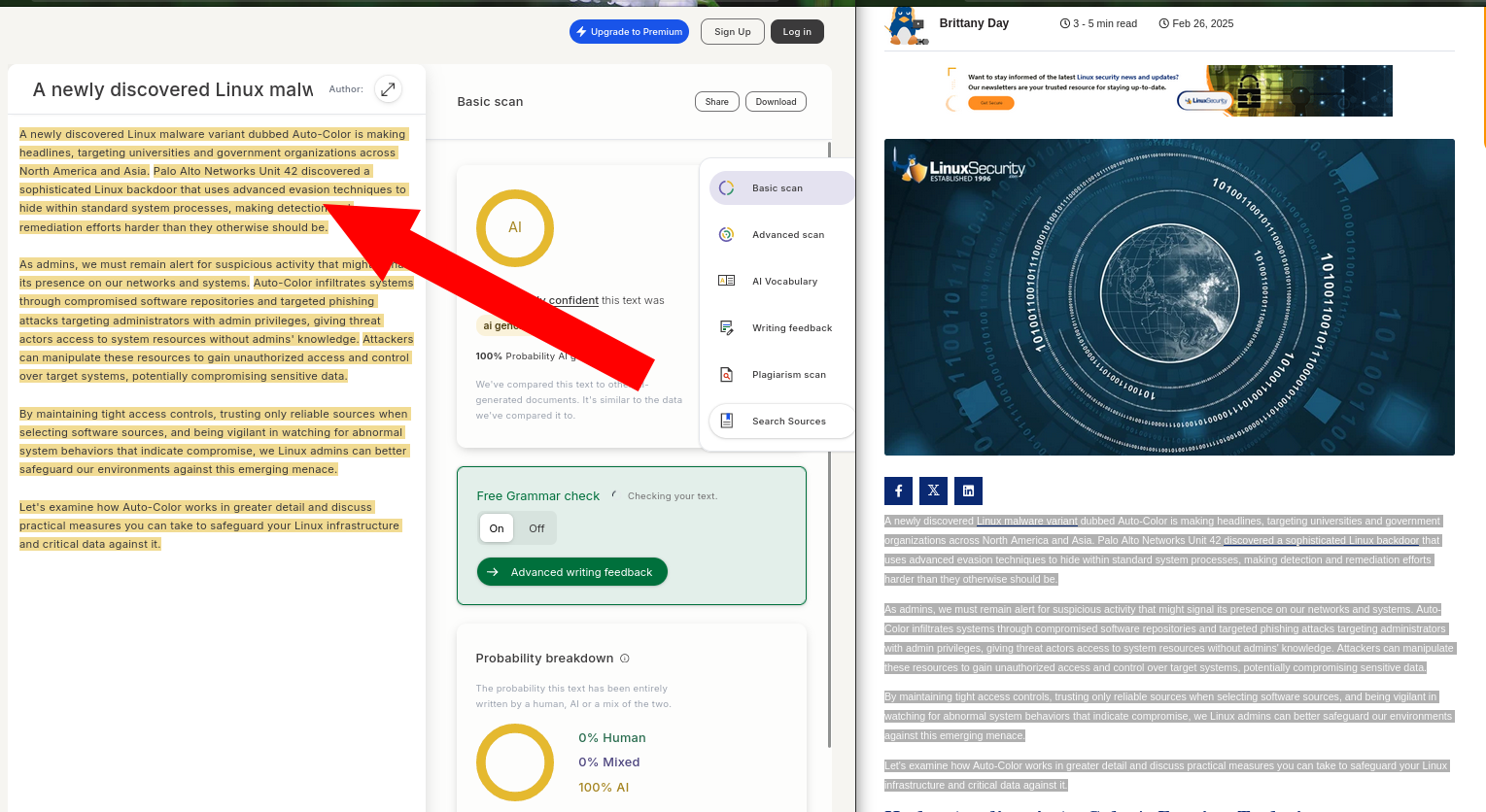This screenshot has width=1486, height=812.
Task: Click the 'Basic scan' panel heading
Action: (x=490, y=102)
